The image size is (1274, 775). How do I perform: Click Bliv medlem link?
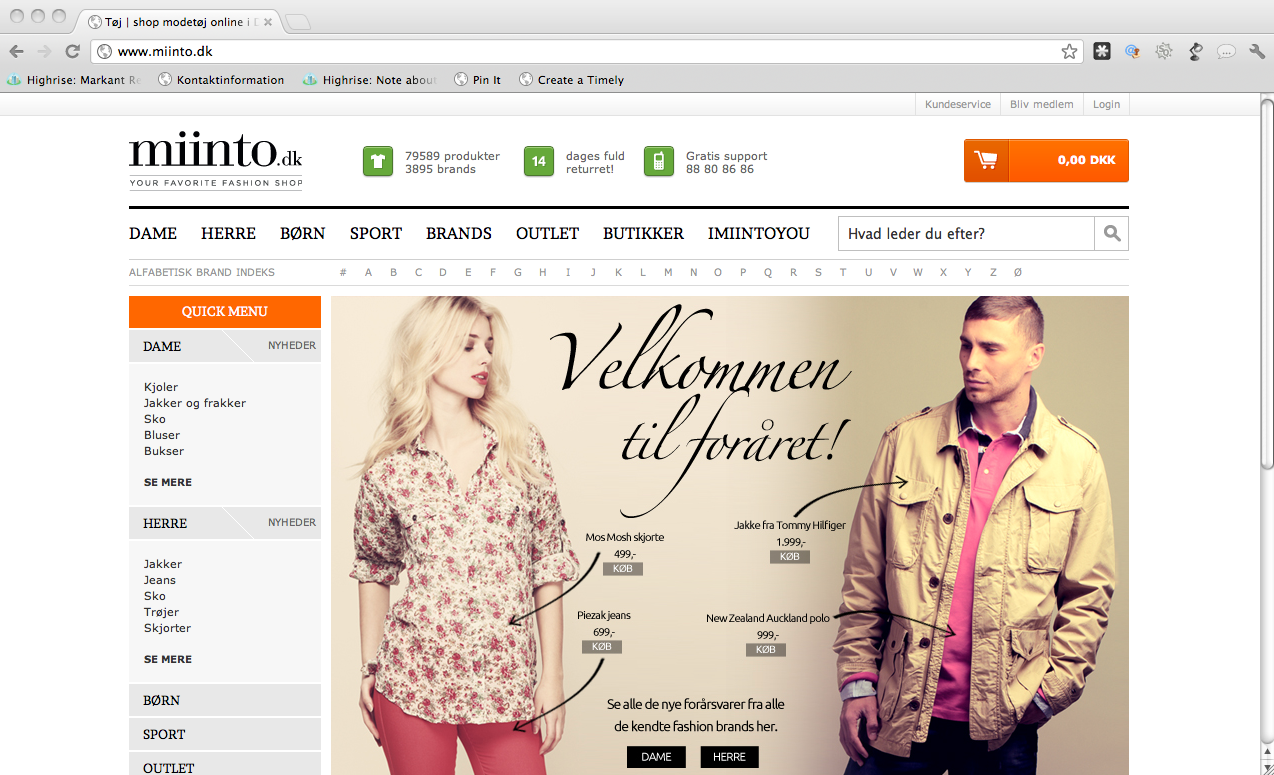click(x=1041, y=104)
